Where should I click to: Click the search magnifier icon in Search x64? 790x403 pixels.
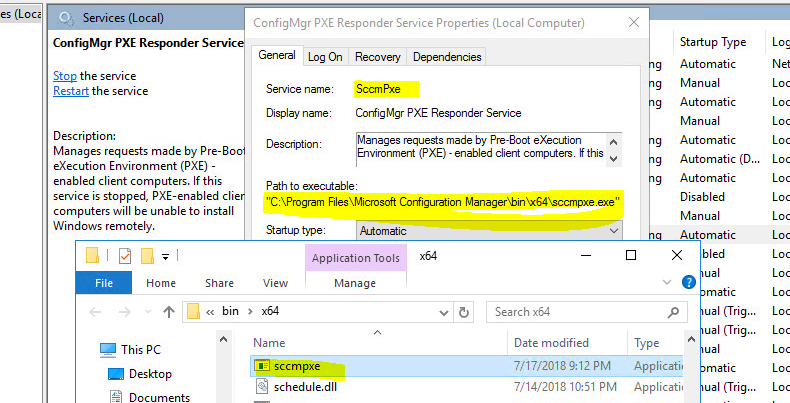[673, 312]
